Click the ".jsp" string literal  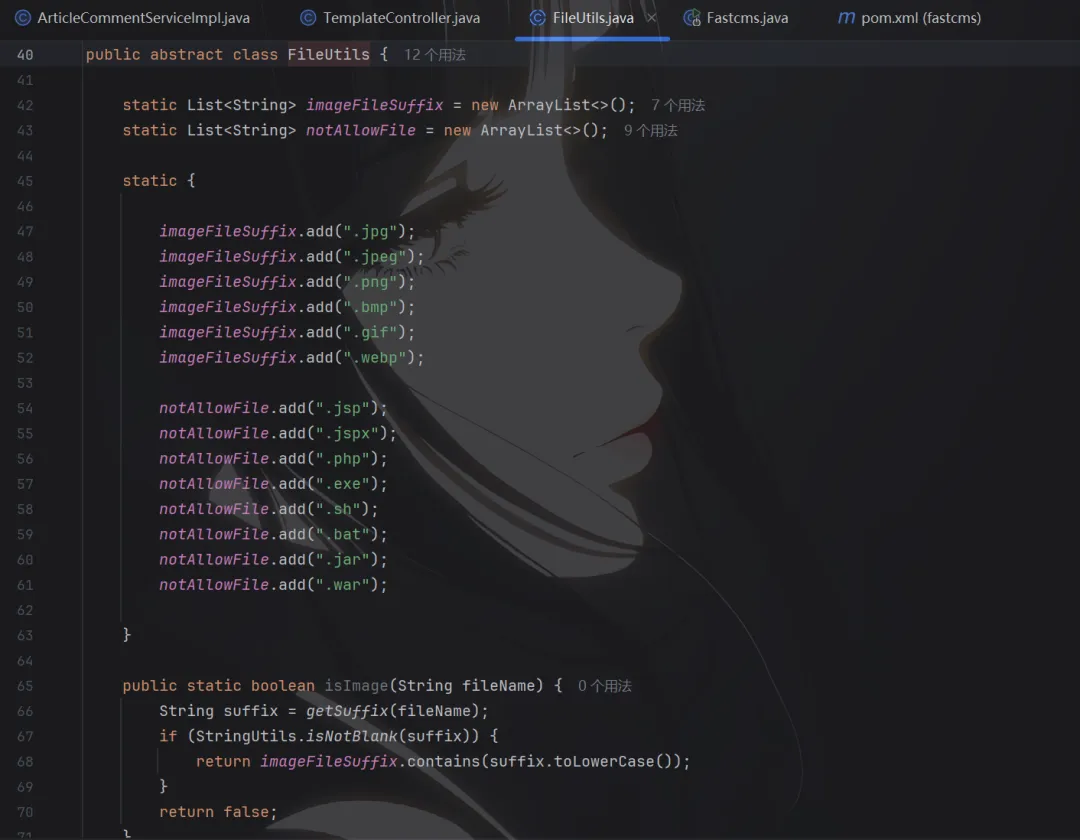tap(342, 408)
